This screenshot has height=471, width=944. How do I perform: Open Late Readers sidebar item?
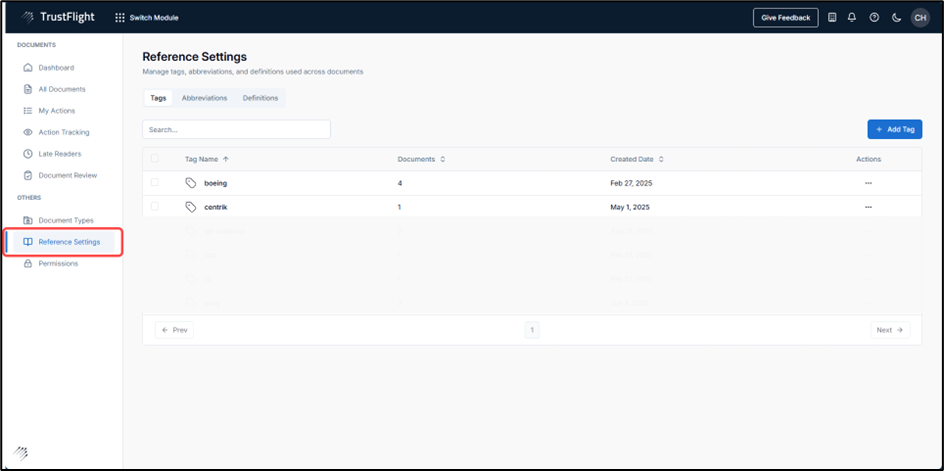[59, 154]
